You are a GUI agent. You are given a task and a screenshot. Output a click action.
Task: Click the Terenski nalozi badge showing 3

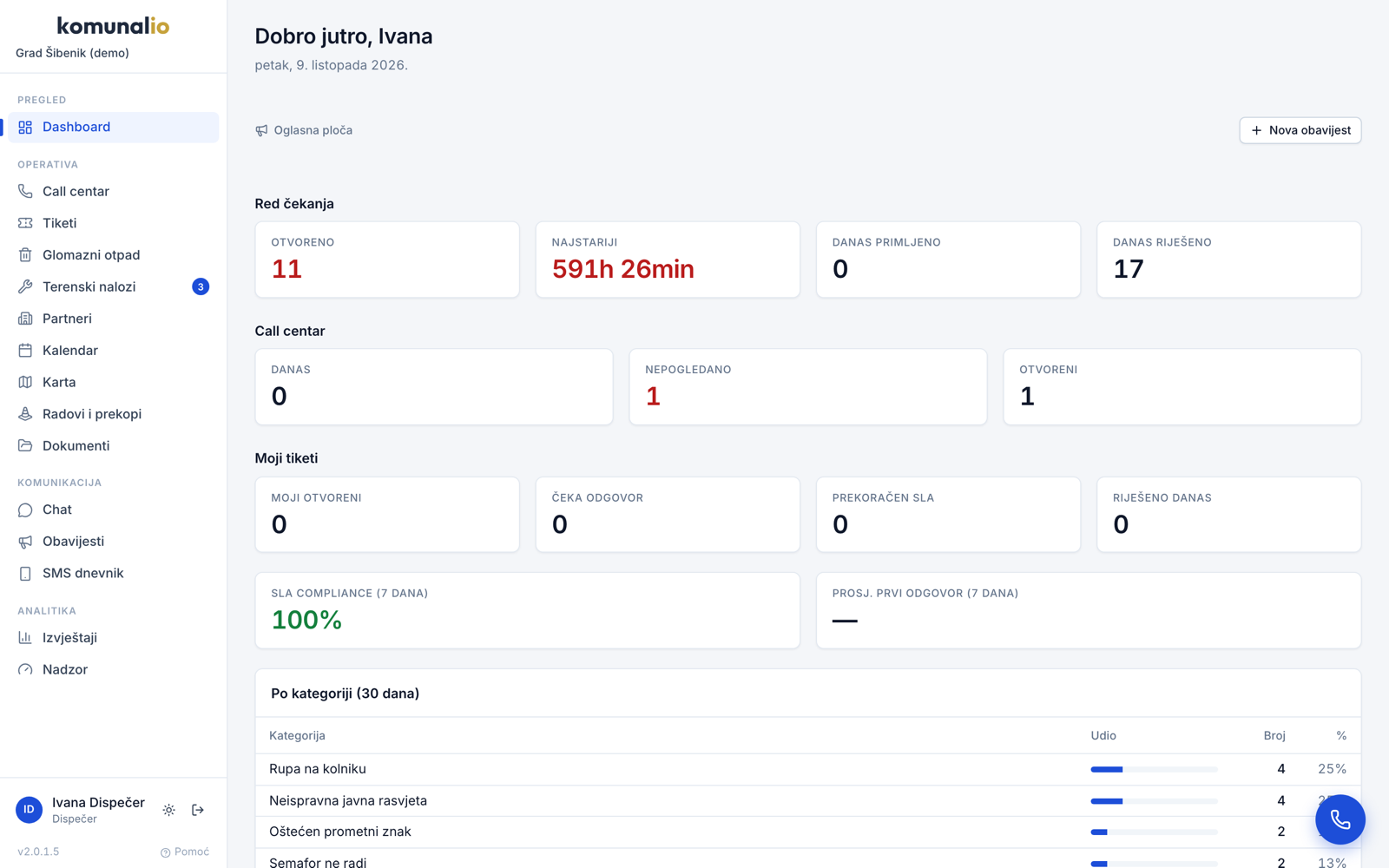[x=201, y=286]
